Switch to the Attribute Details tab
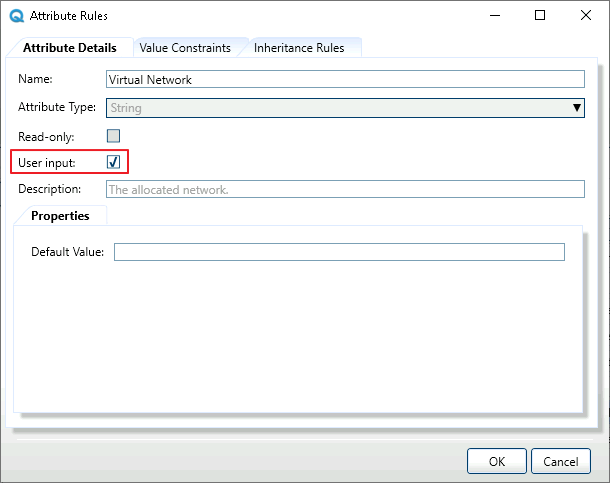Screen dimensions: 610x483 [x=70, y=48]
